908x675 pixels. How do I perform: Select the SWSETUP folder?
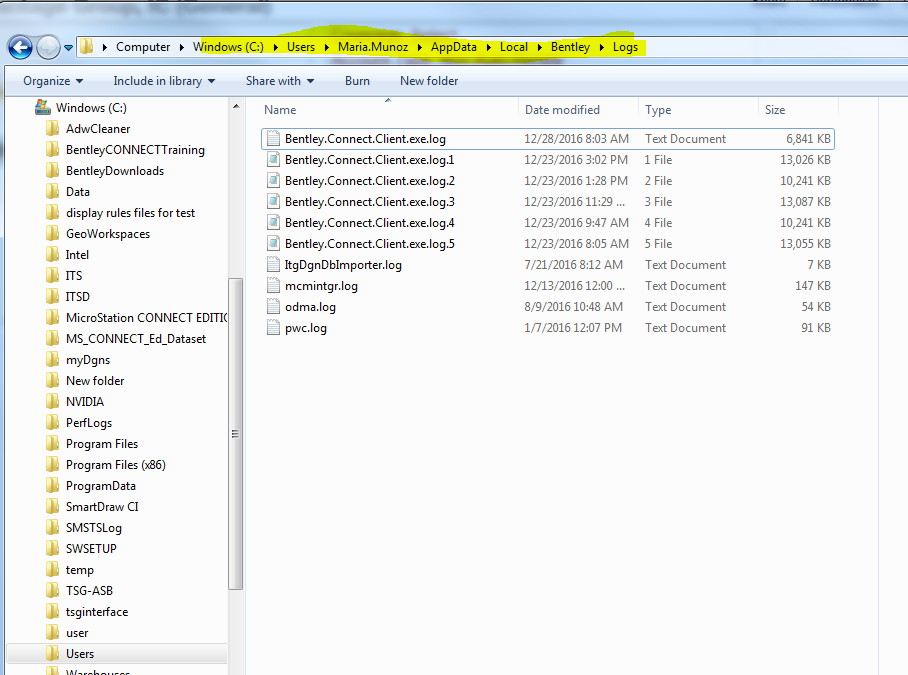click(91, 548)
